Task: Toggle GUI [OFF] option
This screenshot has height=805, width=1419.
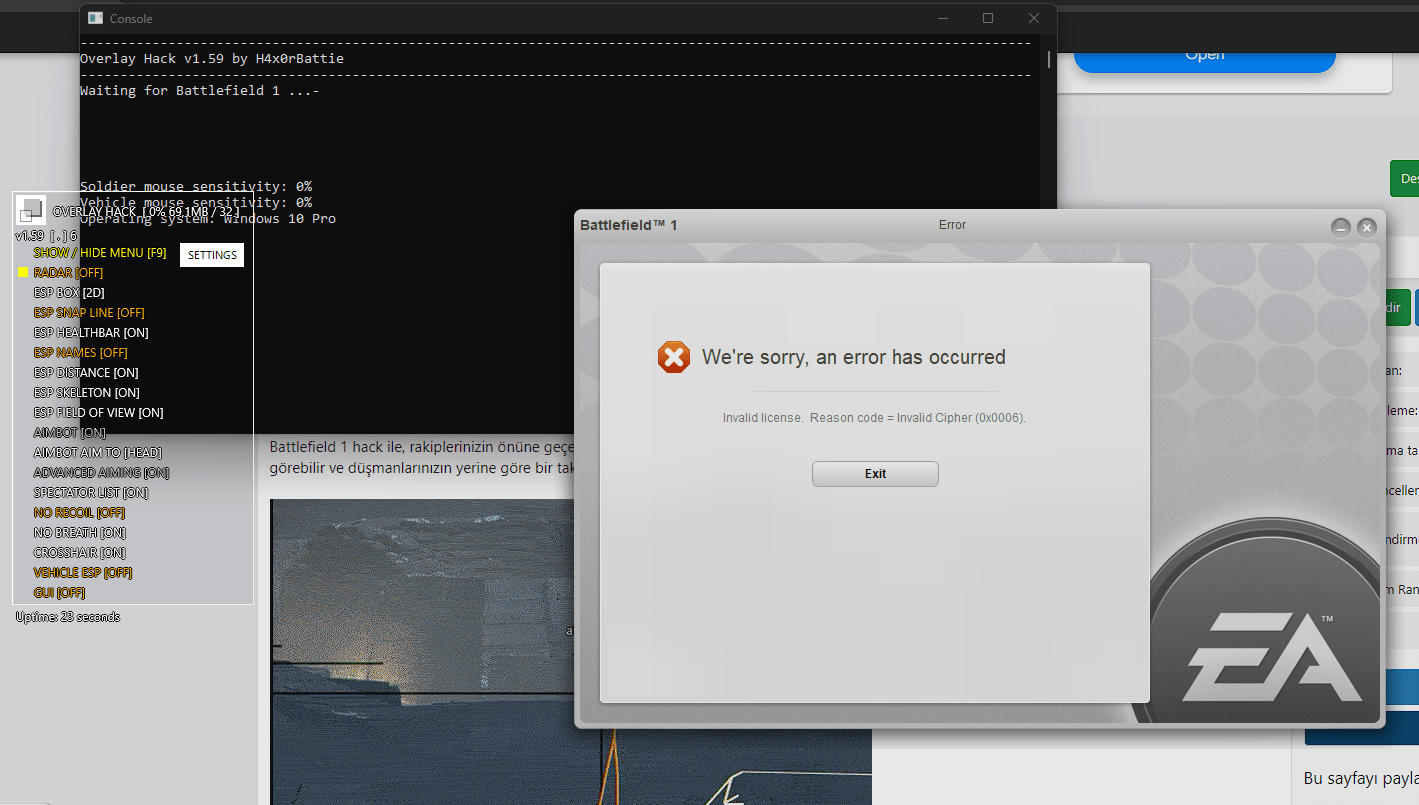Action: [x=59, y=592]
